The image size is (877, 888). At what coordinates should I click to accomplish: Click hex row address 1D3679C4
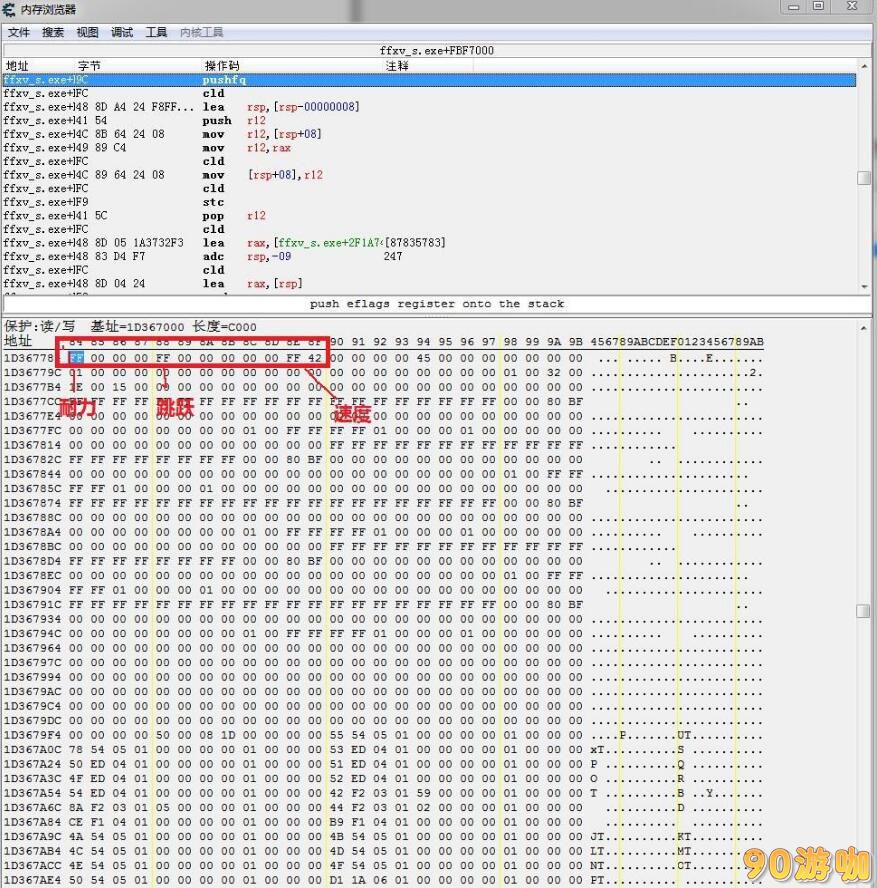coord(32,706)
